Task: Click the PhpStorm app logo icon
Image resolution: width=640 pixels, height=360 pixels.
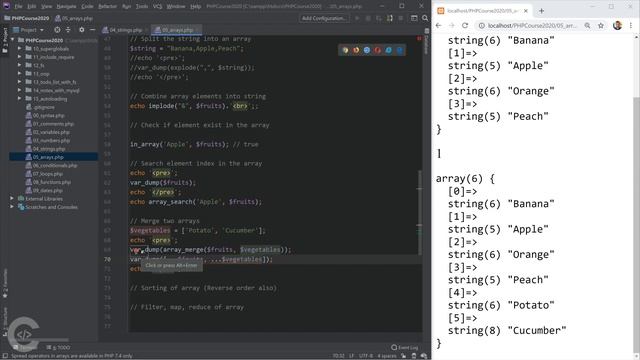Action: [6, 6]
